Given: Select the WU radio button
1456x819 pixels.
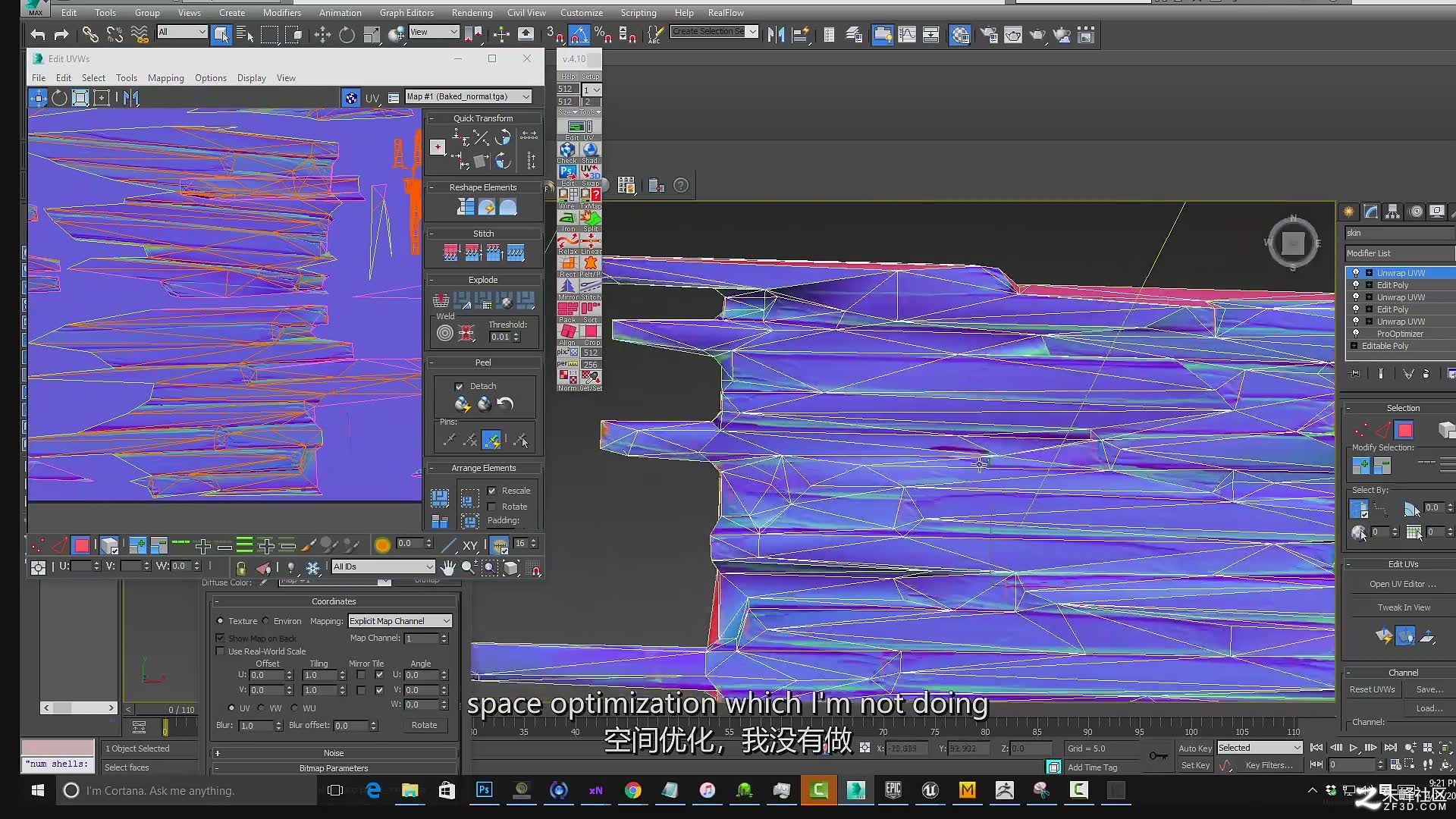Looking at the screenshot, I should [294, 708].
